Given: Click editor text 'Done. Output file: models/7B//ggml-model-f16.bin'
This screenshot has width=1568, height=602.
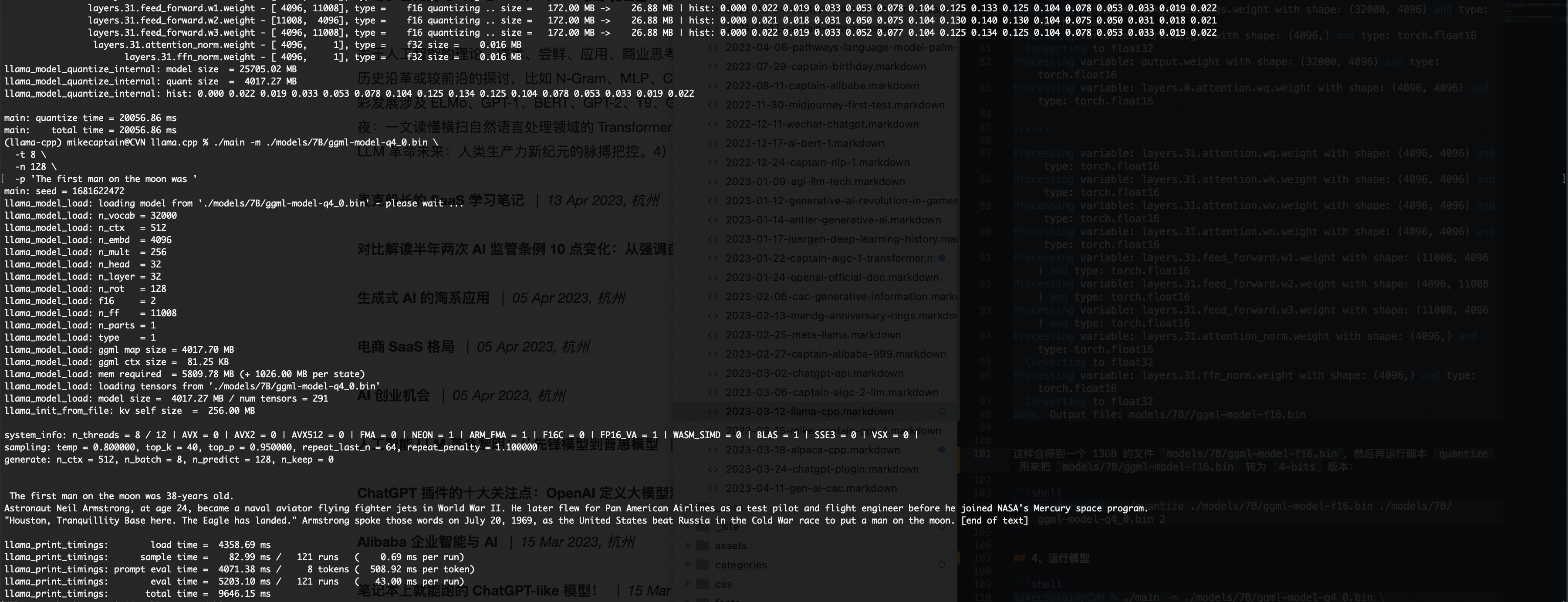Looking at the screenshot, I should pos(1159,415).
